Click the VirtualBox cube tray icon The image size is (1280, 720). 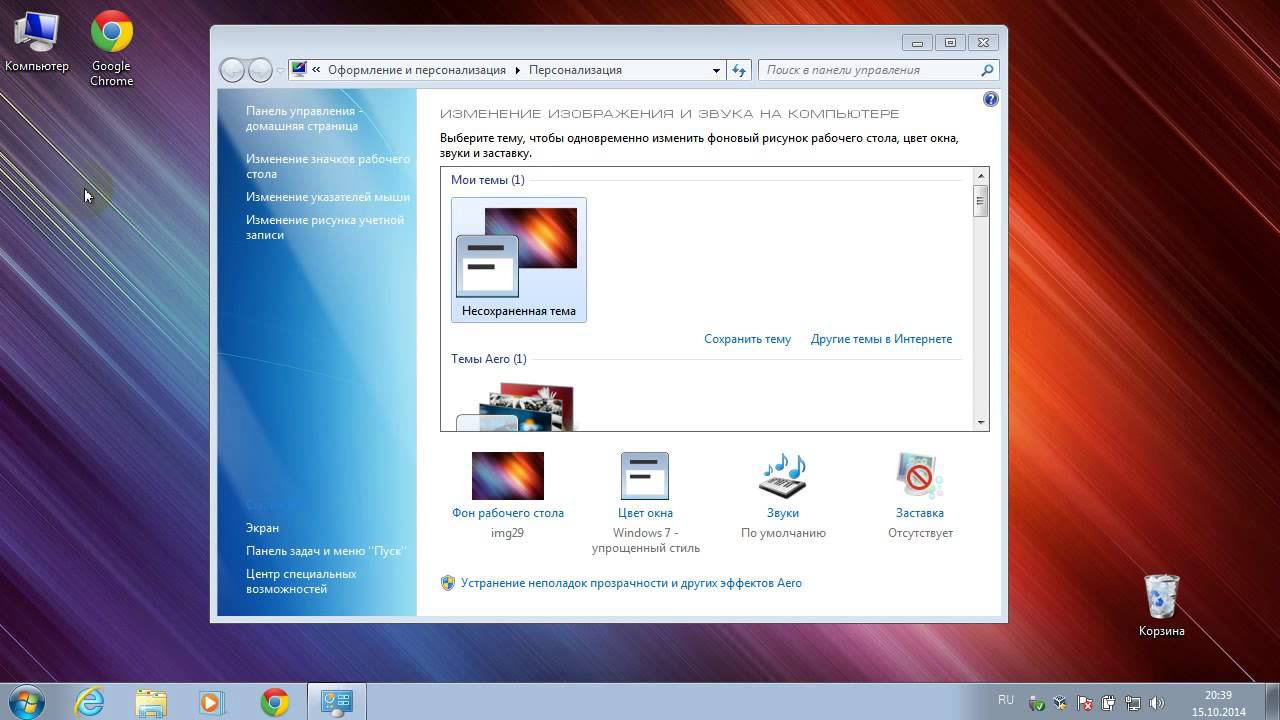pyautogui.click(x=1060, y=703)
